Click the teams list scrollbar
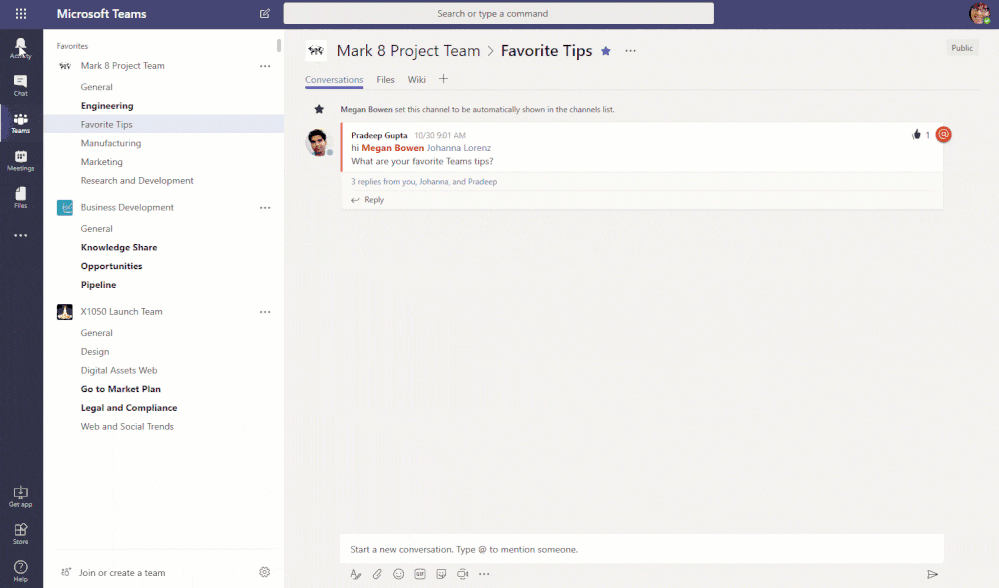Screen dimensions: 999x588 point(279,46)
